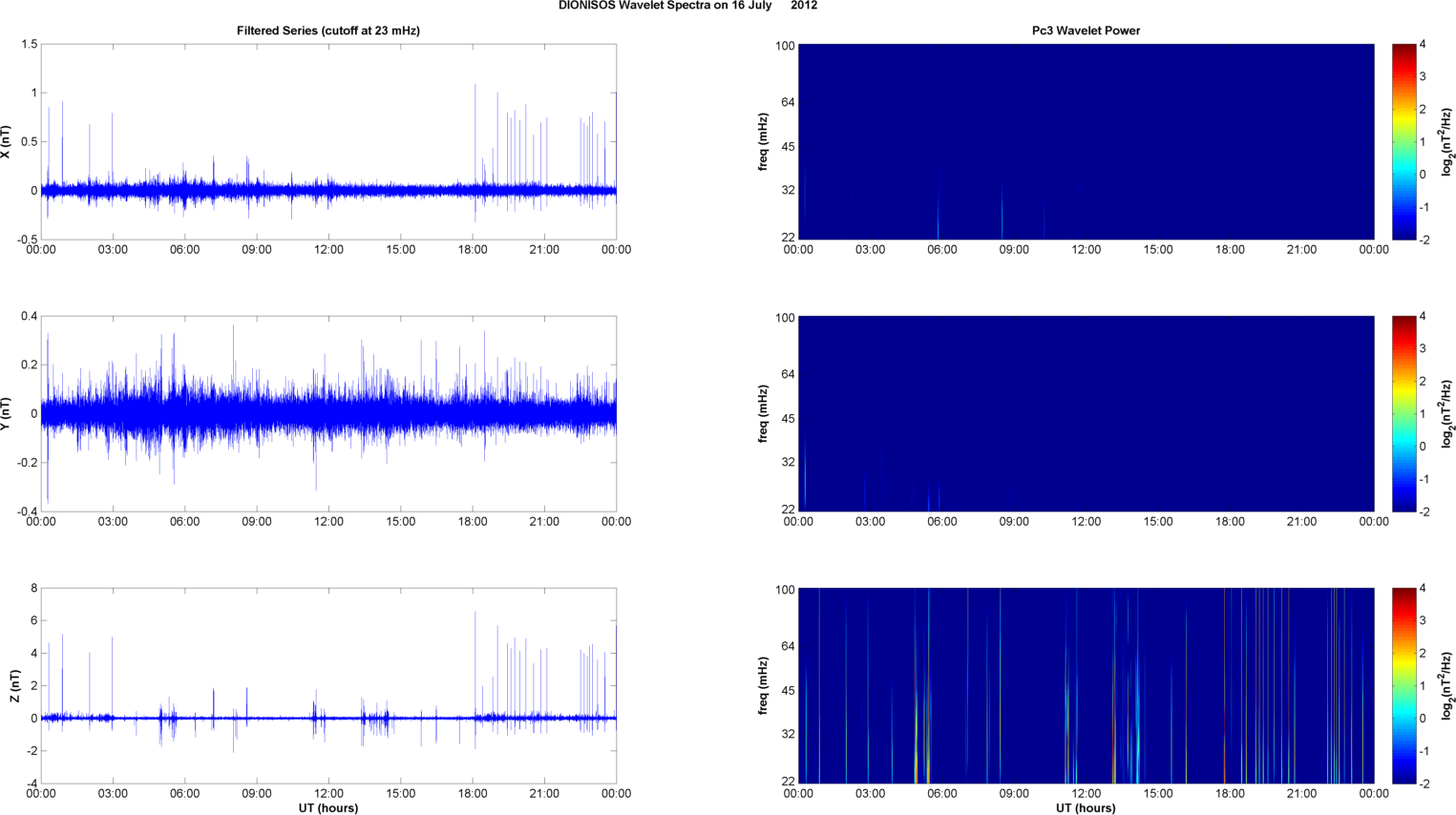
Task: Click 'freq (mHz)' label of the bottom spectrogram
Action: [764, 686]
